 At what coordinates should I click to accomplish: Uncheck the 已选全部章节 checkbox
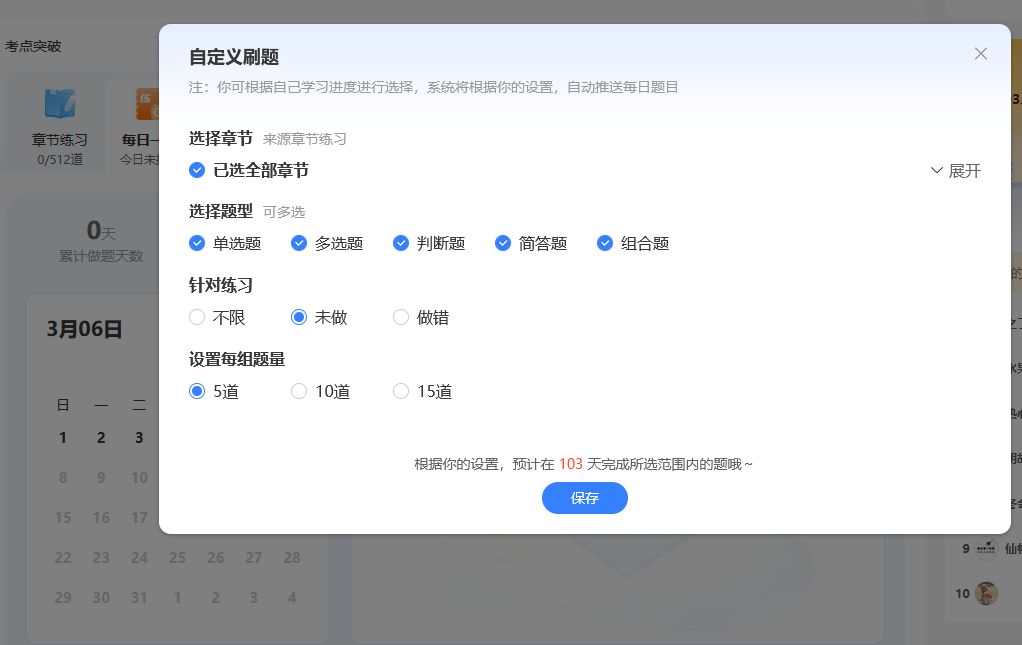tap(197, 170)
